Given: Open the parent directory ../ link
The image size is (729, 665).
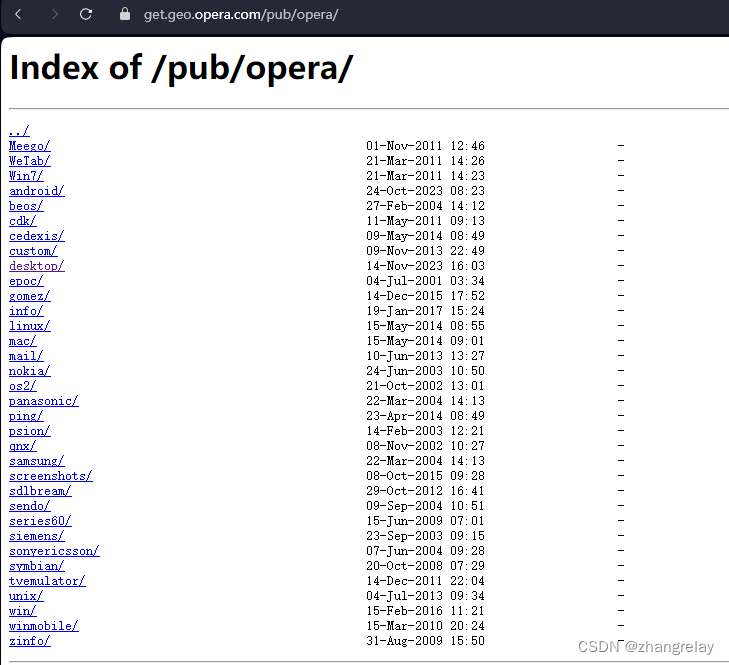Looking at the screenshot, I should tap(19, 131).
